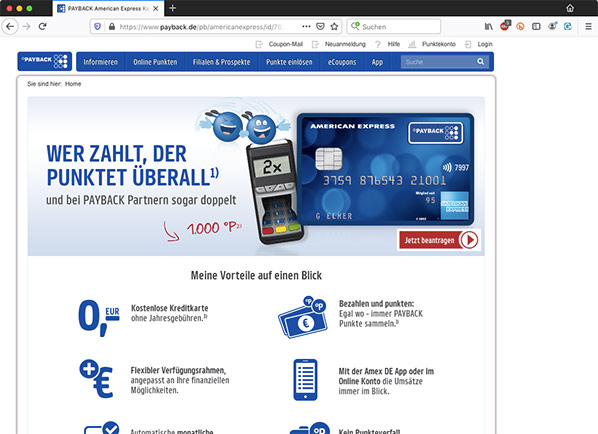Click the 0 EUR Kostenlose Kreditkarte icon
This screenshot has height=434, width=598.
click(x=98, y=317)
